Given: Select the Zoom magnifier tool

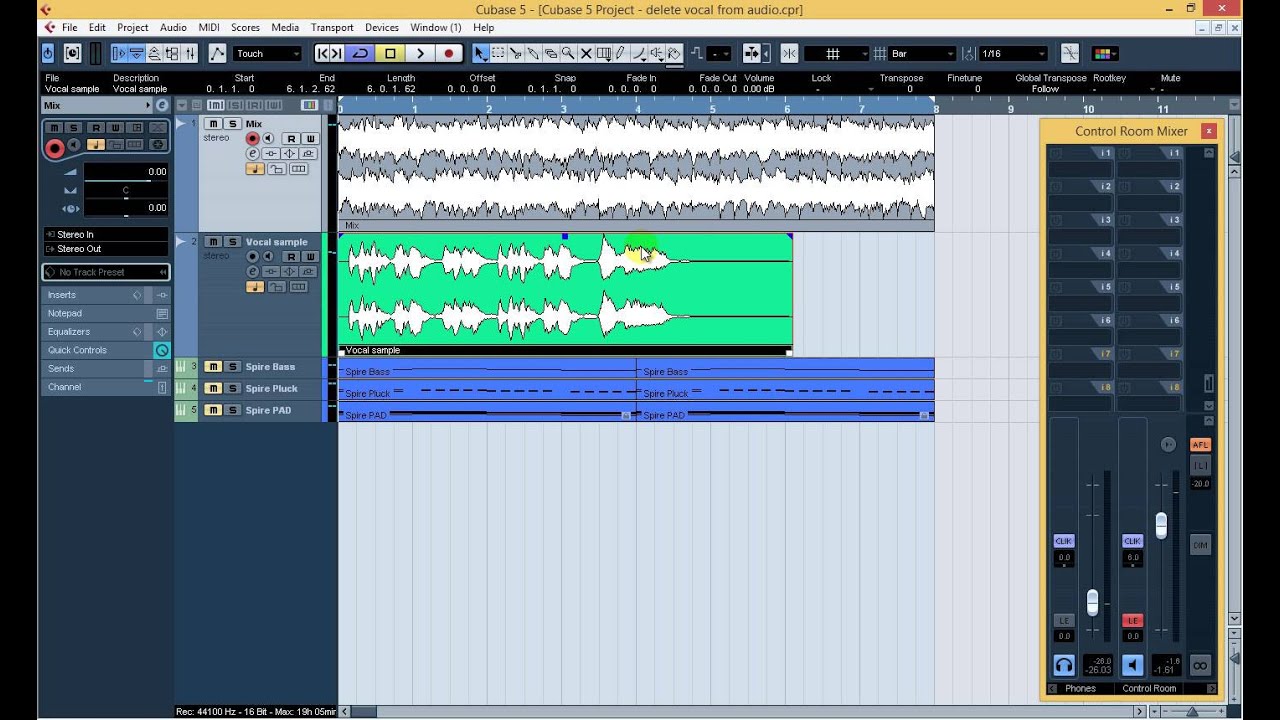Looking at the screenshot, I should 567,53.
